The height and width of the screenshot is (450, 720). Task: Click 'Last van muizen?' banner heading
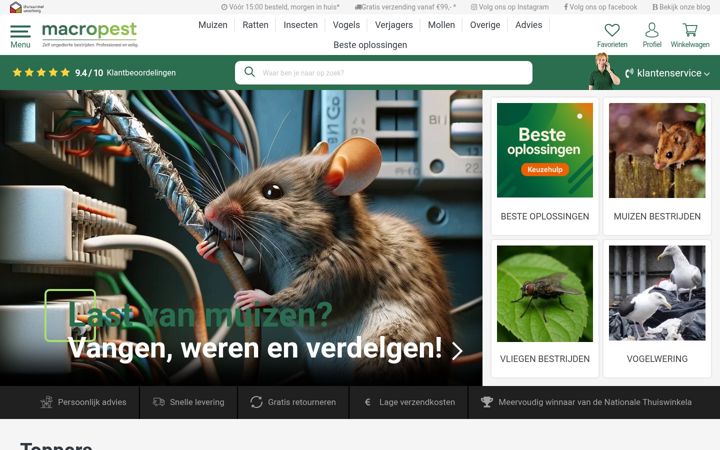[x=200, y=315]
